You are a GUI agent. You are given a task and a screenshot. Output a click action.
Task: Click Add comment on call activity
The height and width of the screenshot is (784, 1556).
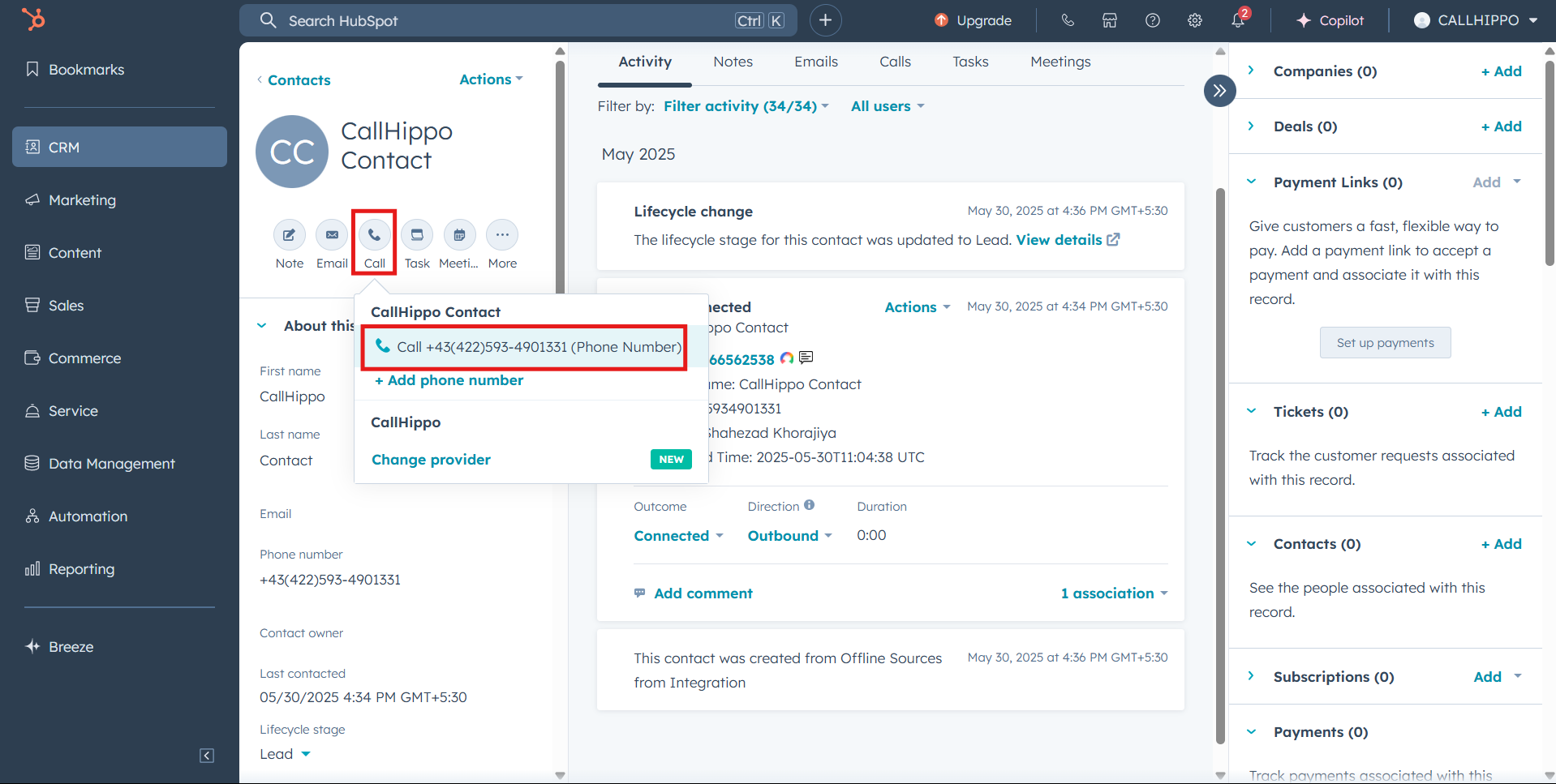tap(694, 593)
